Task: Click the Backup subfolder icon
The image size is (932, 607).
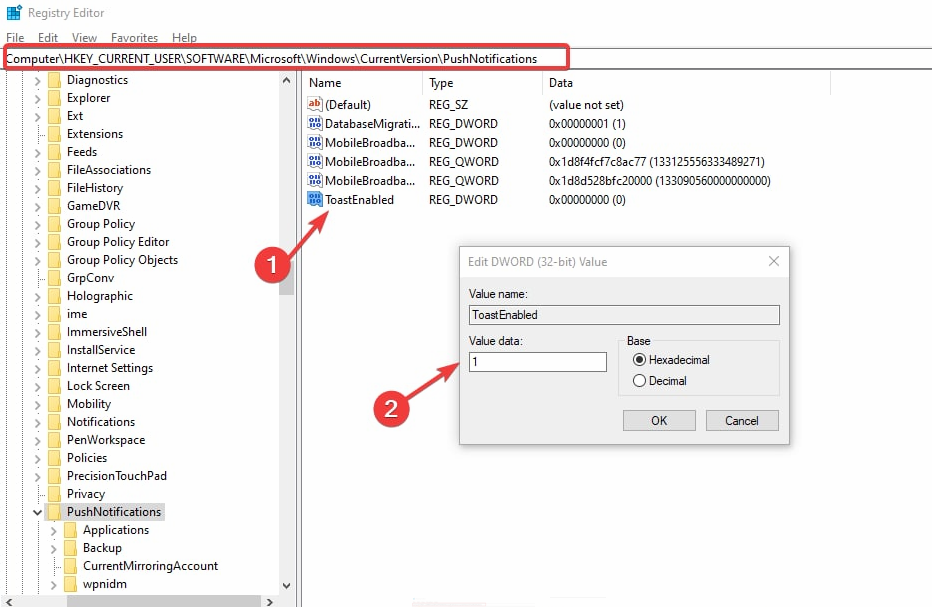Action: (70, 548)
